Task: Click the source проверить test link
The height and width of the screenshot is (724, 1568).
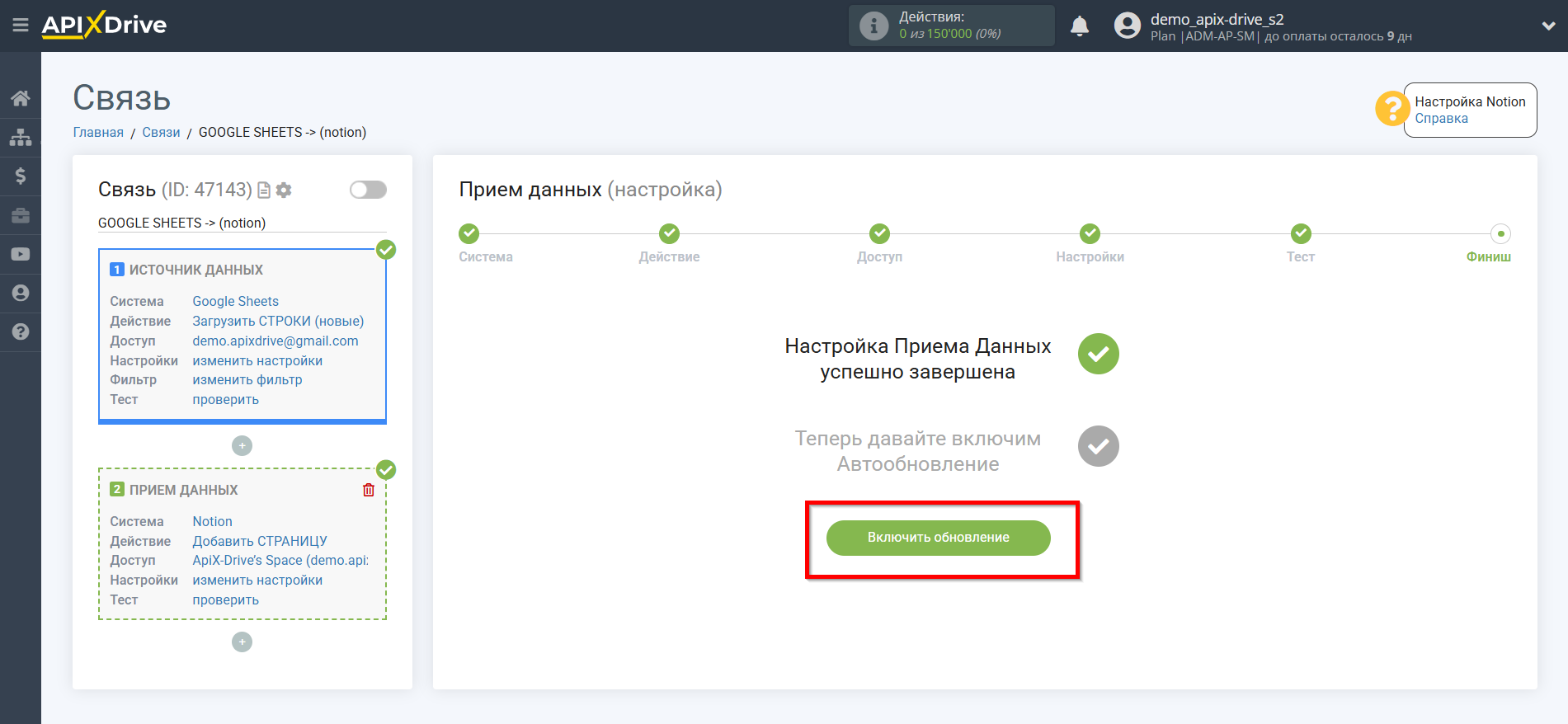Action: click(225, 399)
